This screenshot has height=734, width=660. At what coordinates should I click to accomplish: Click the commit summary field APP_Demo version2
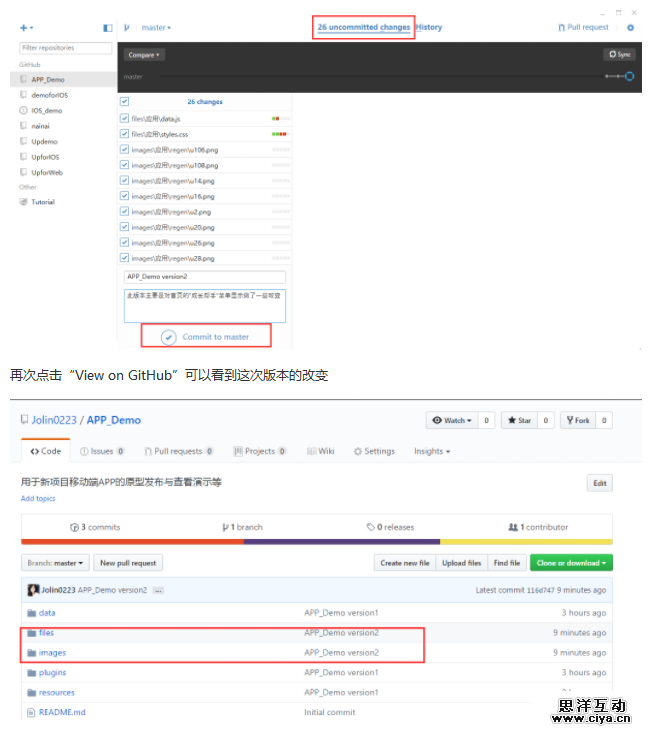(205, 277)
